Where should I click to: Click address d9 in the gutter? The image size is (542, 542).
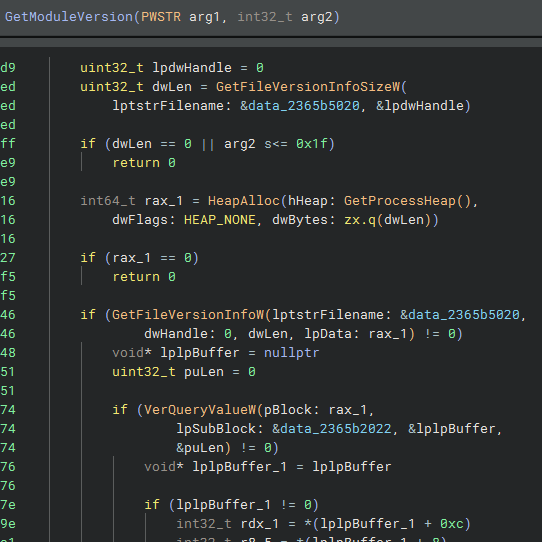pyautogui.click(x=8, y=68)
